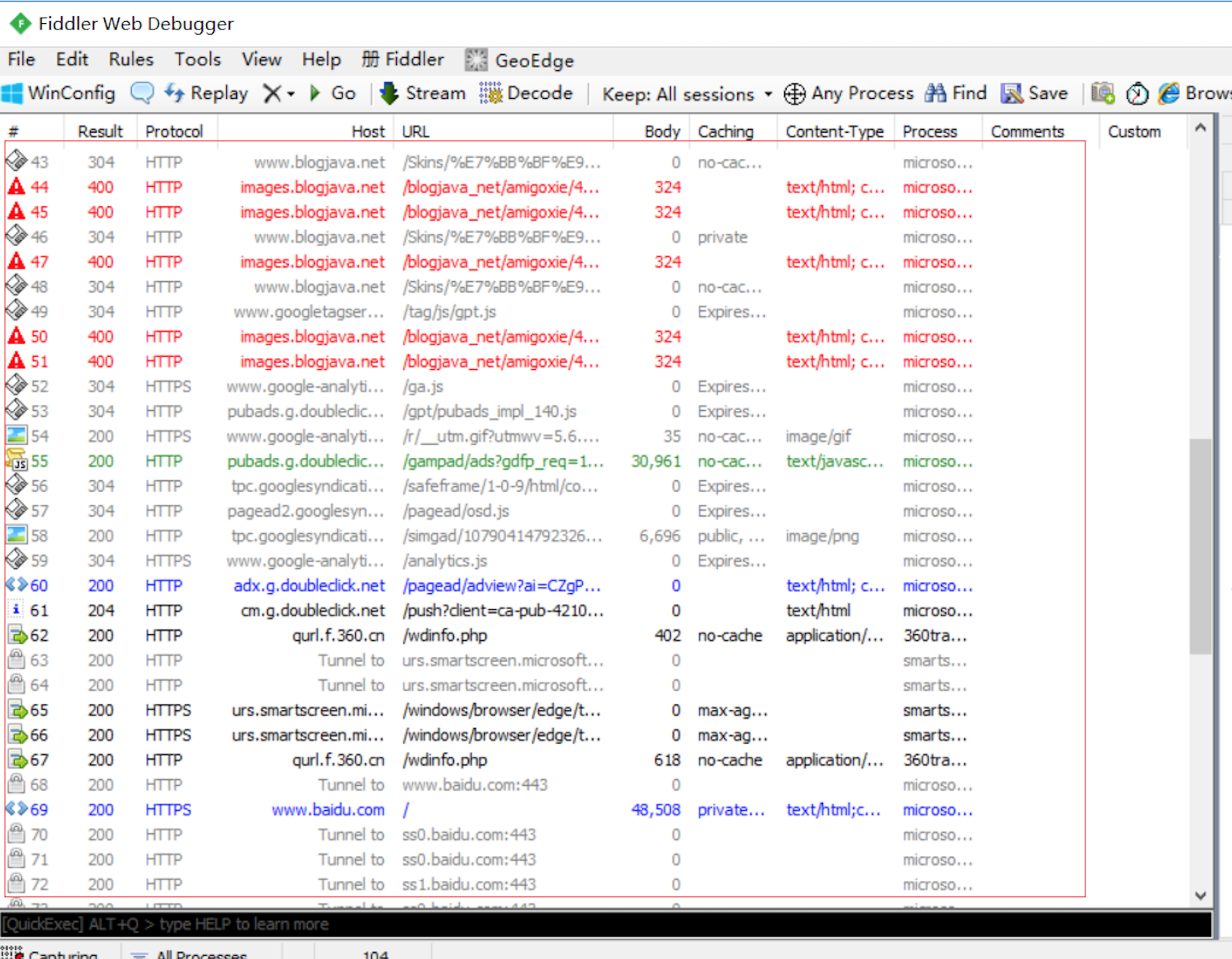Select the www.baidu.com session 69 host
The image size is (1232, 959).
pyautogui.click(x=328, y=810)
